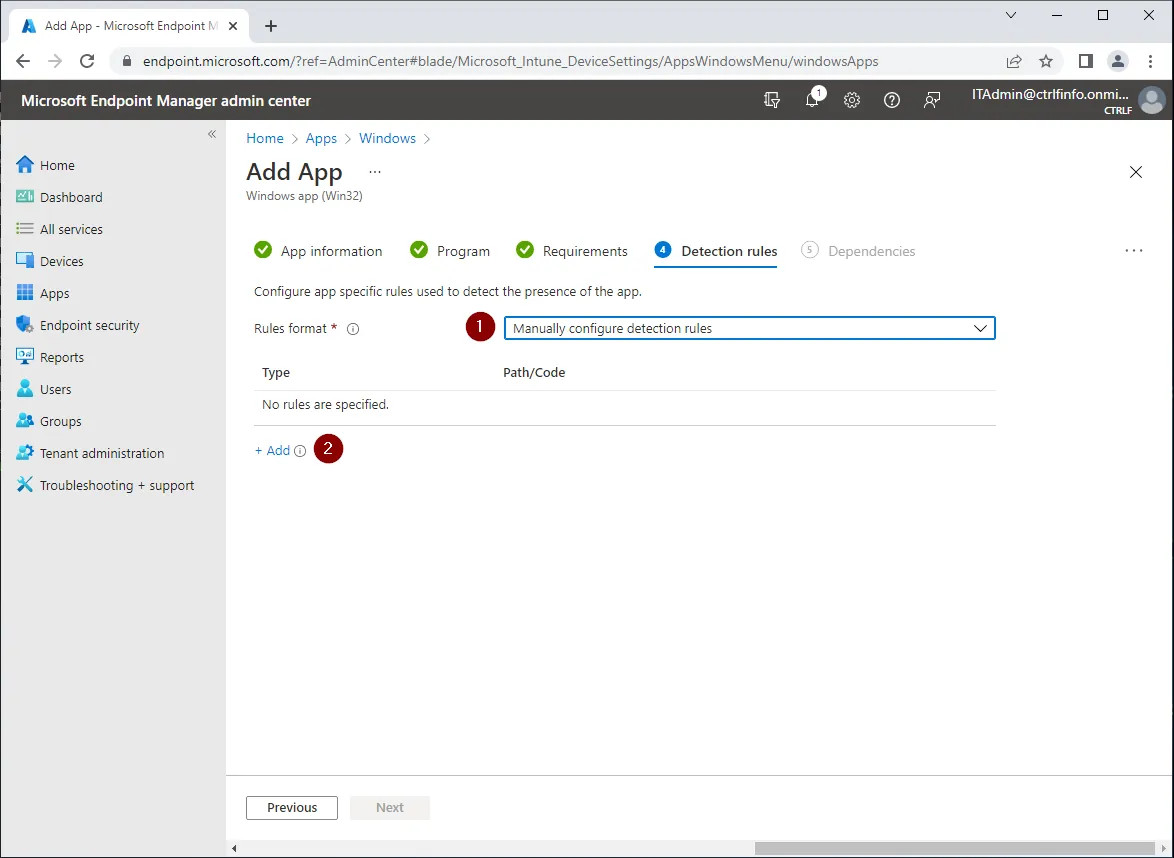Reload the browser page
This screenshot has height=858, width=1174.
87,61
